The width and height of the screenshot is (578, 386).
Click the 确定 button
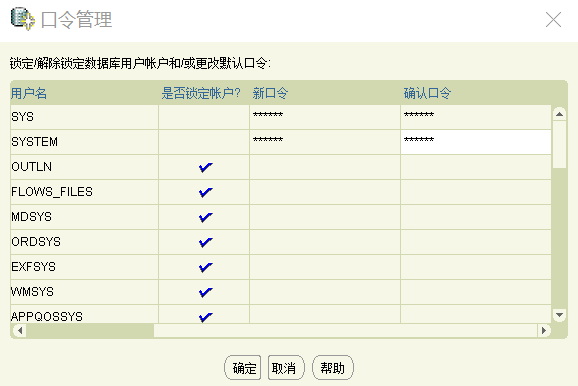(x=243, y=368)
